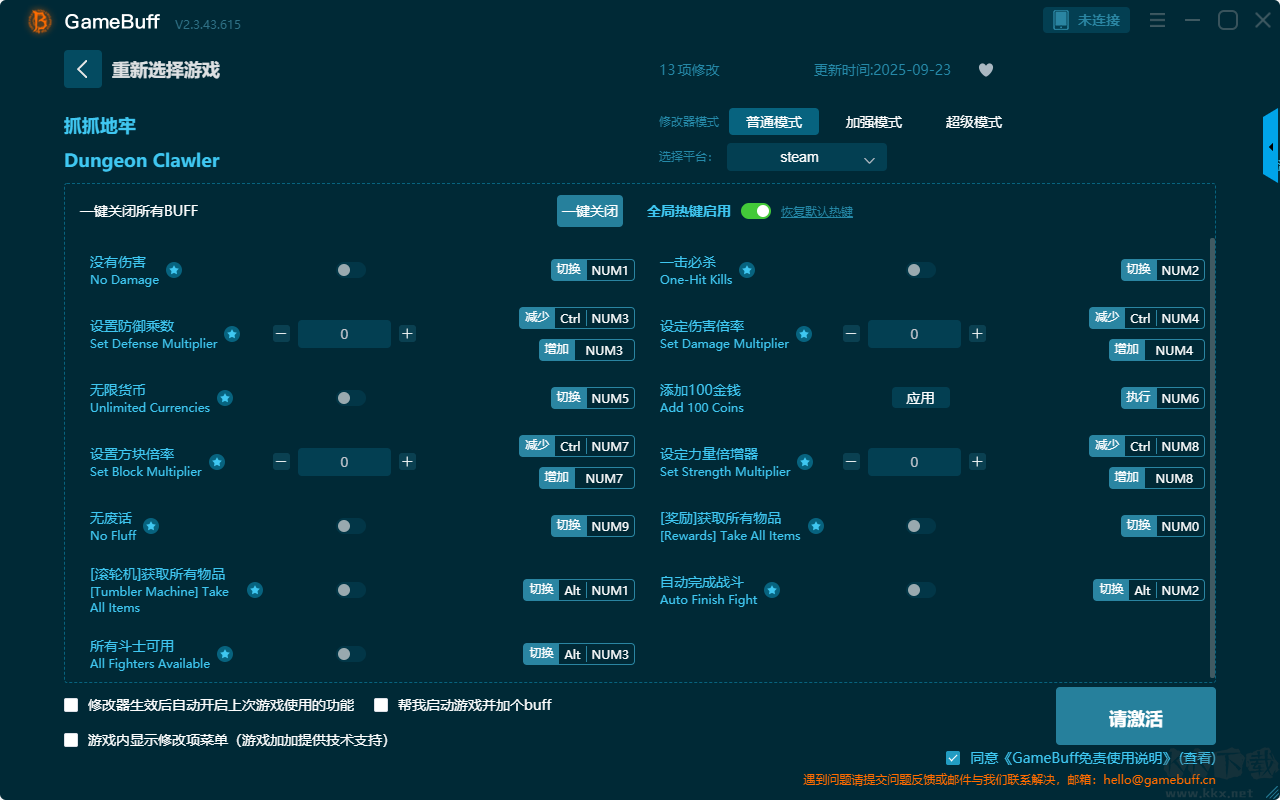Click 恢复默认热键 link
This screenshot has height=800, width=1280.
tap(817, 212)
